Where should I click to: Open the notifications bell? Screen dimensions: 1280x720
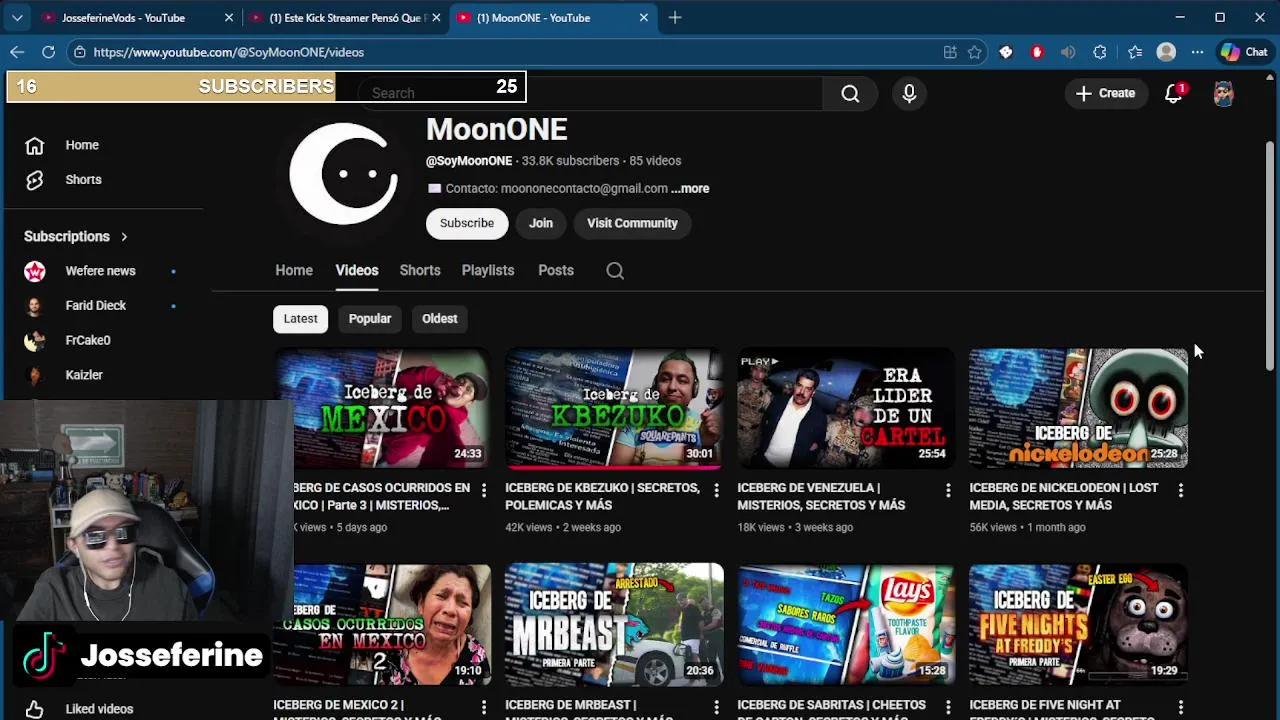click(1174, 93)
